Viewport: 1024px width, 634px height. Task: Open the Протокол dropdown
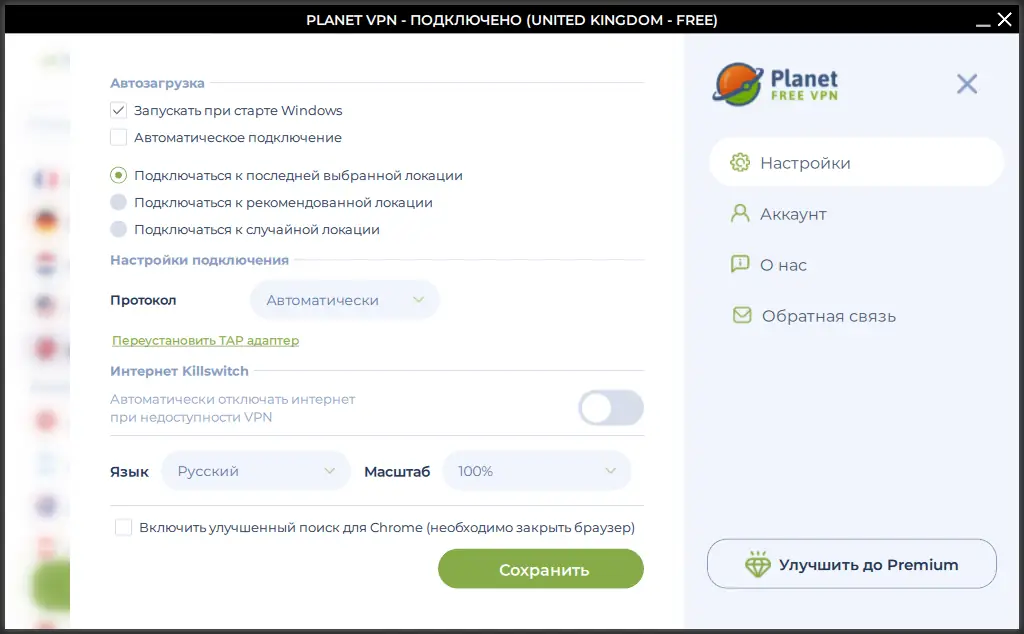tap(344, 300)
